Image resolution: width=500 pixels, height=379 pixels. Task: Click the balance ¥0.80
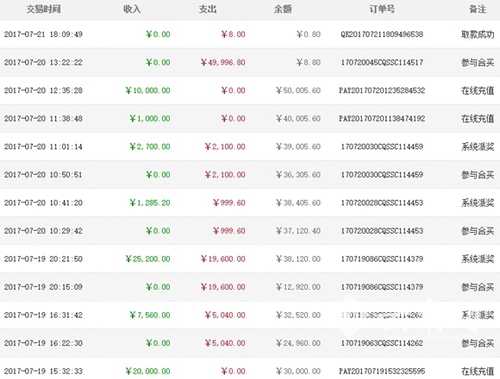pos(308,34)
